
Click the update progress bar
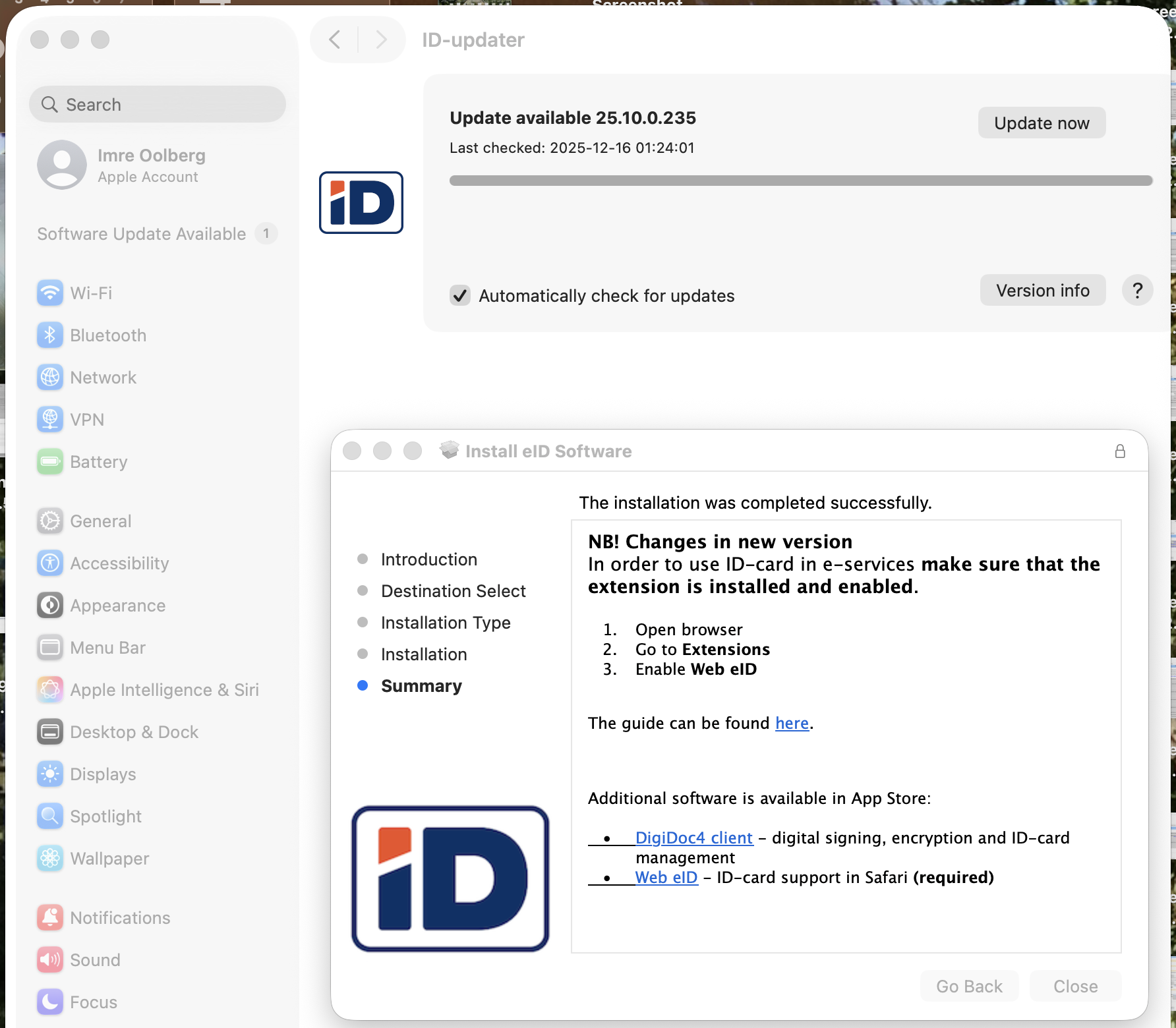click(x=800, y=181)
